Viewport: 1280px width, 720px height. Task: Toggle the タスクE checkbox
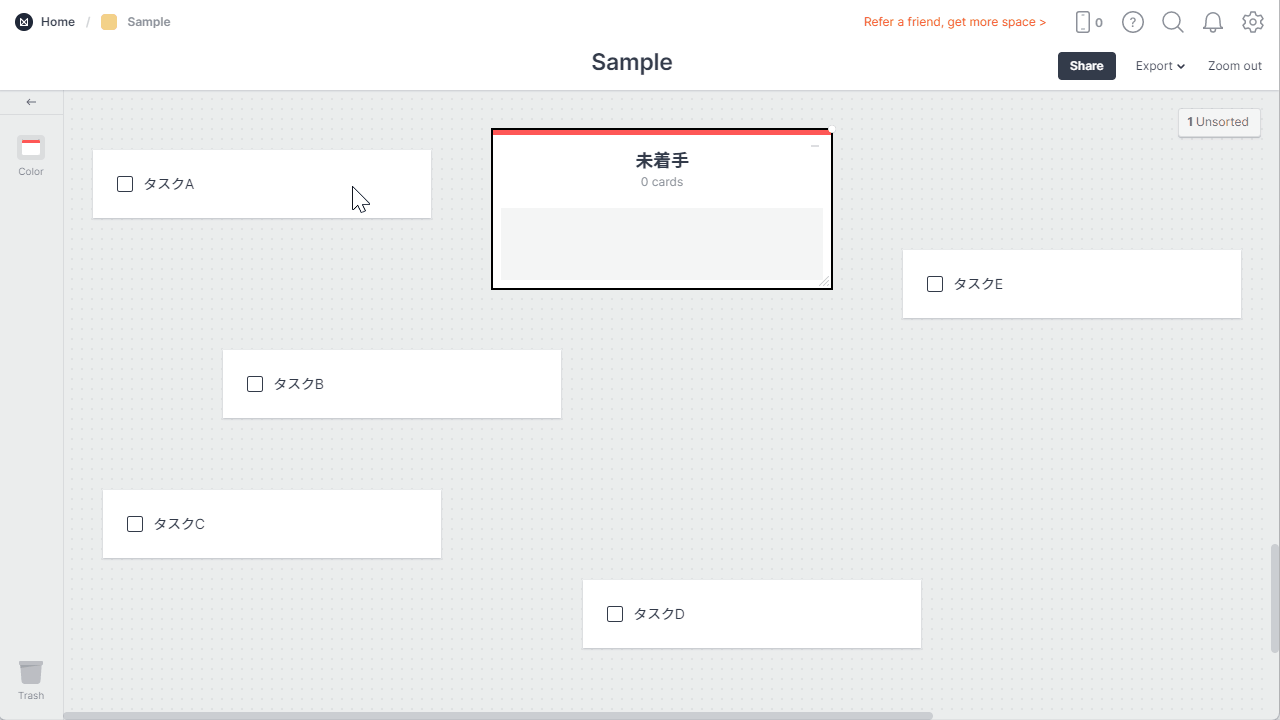pos(935,284)
